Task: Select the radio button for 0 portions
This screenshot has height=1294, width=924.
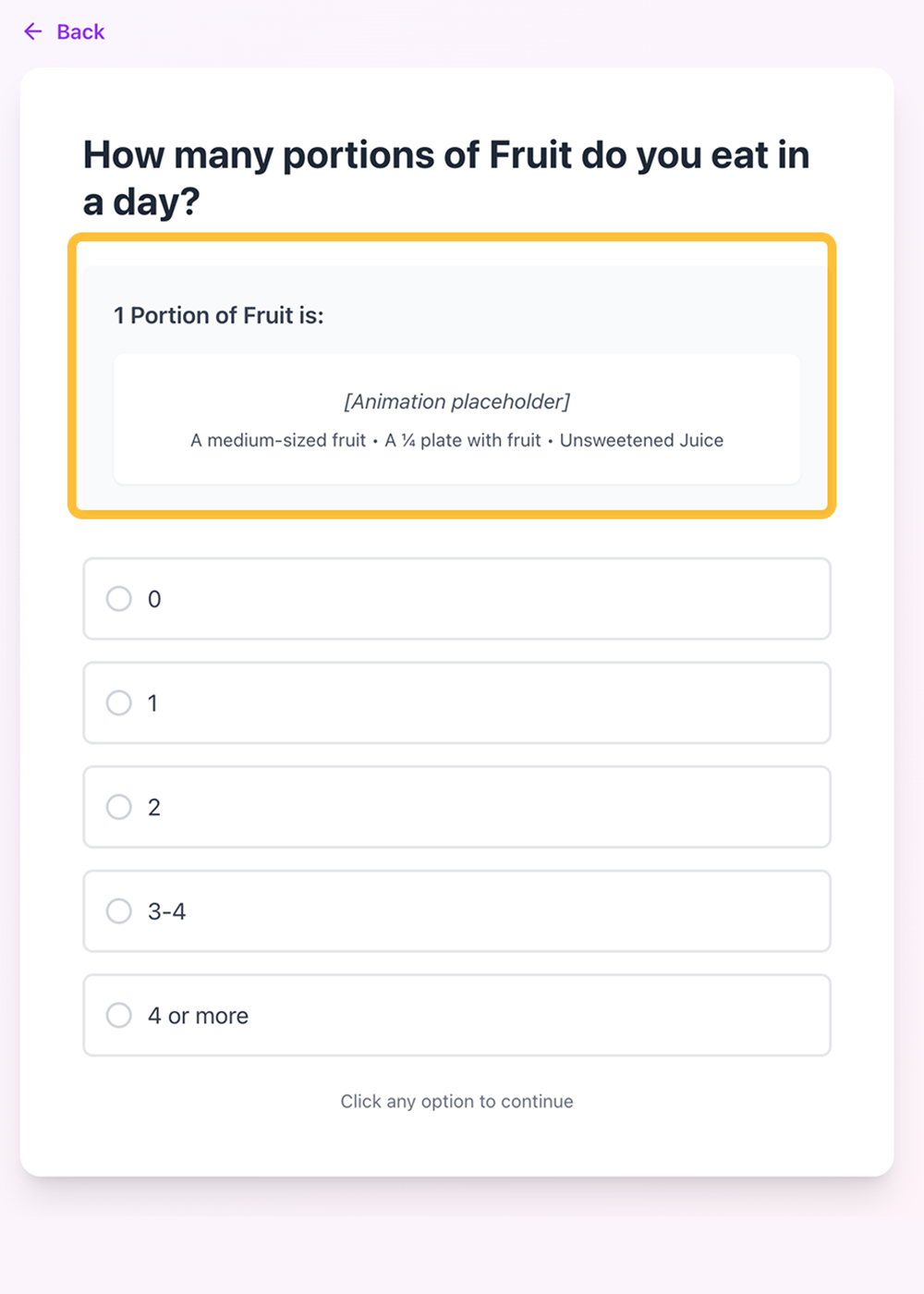Action: [x=119, y=599]
